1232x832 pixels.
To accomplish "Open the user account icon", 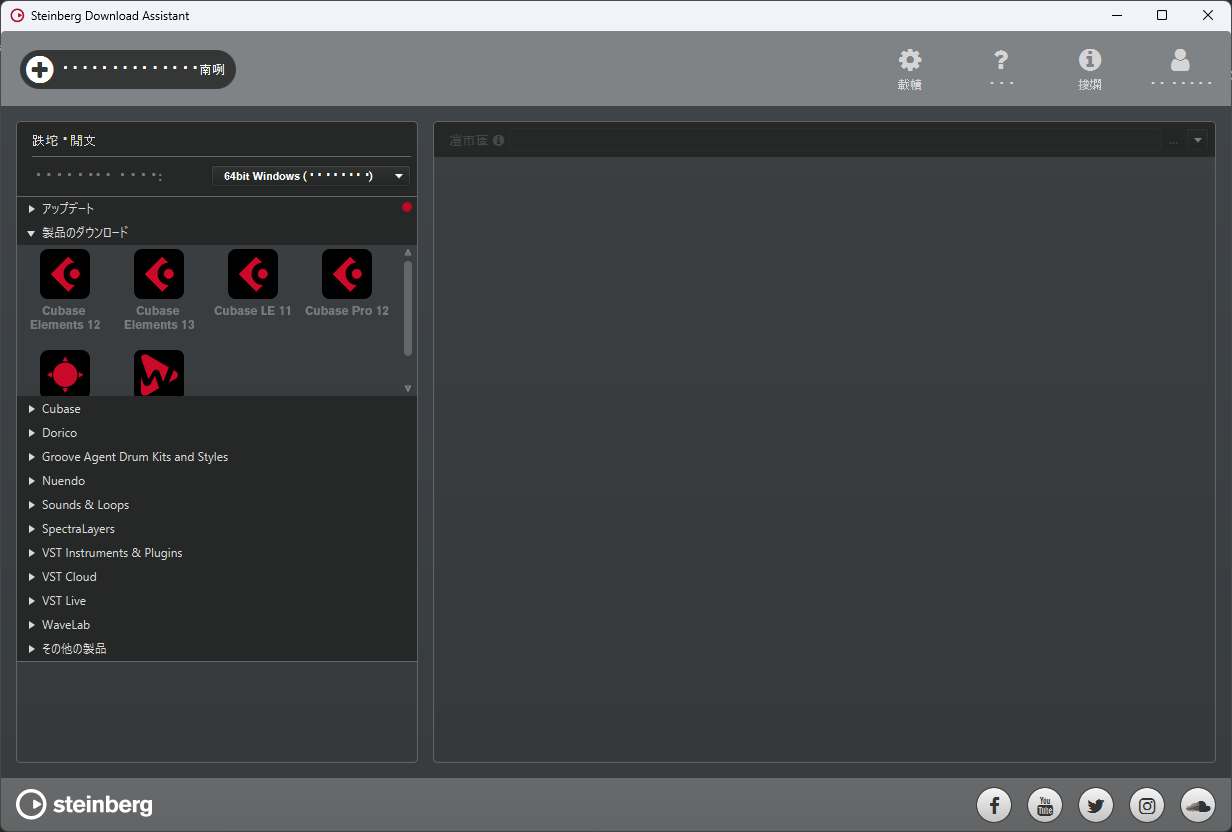I will tap(1180, 60).
